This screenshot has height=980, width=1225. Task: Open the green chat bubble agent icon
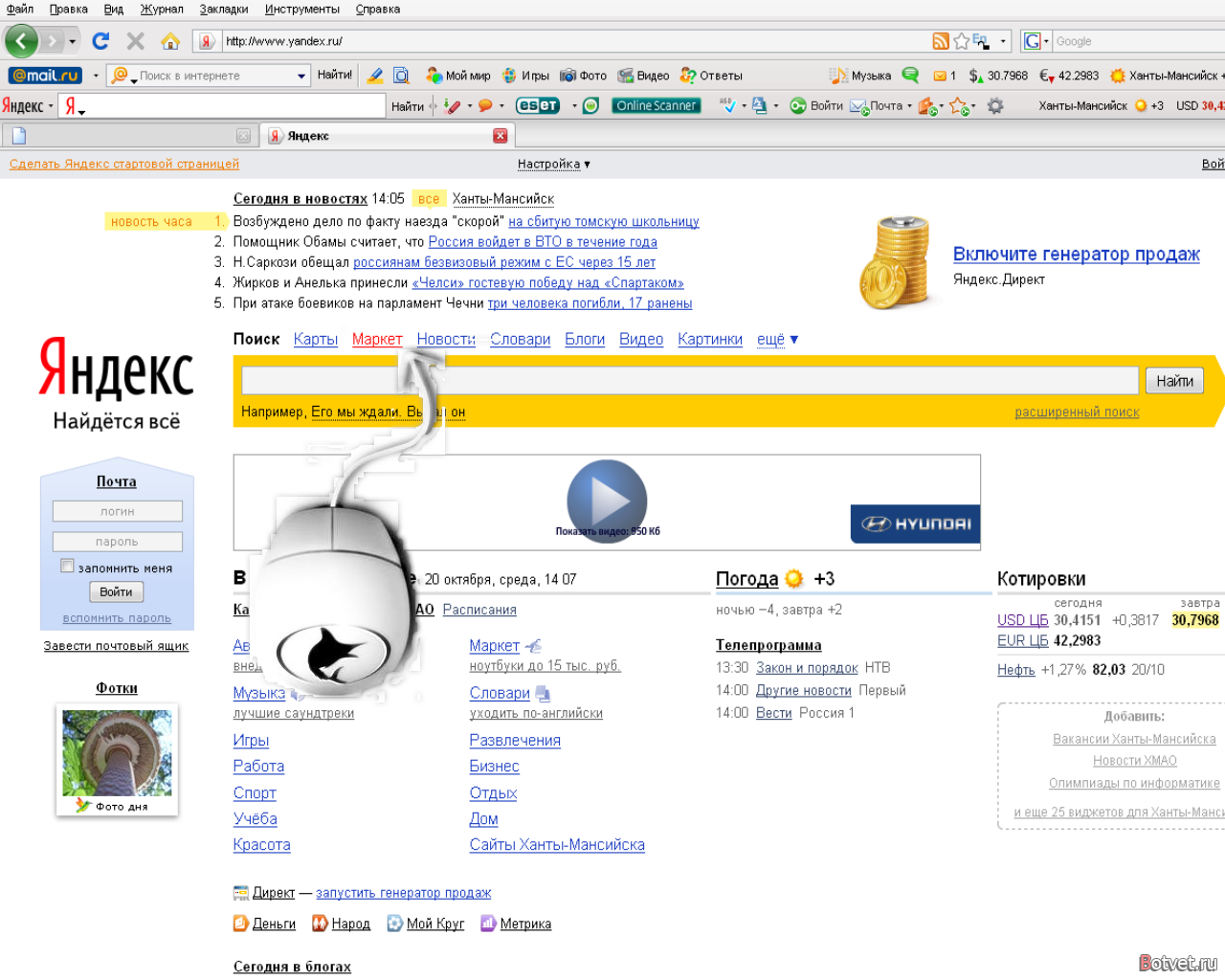pyautogui.click(x=910, y=75)
